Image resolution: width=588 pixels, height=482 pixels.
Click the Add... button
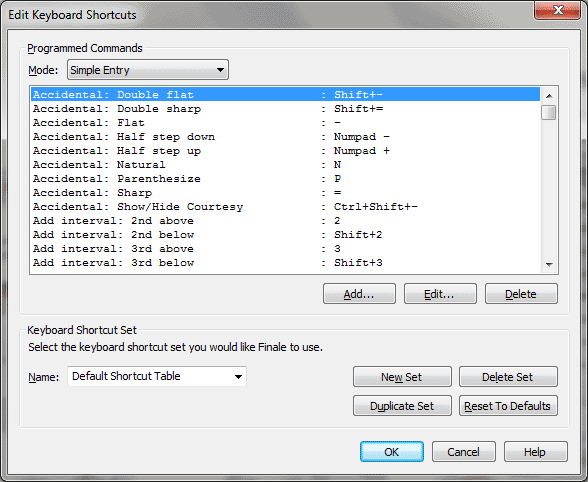click(x=359, y=294)
